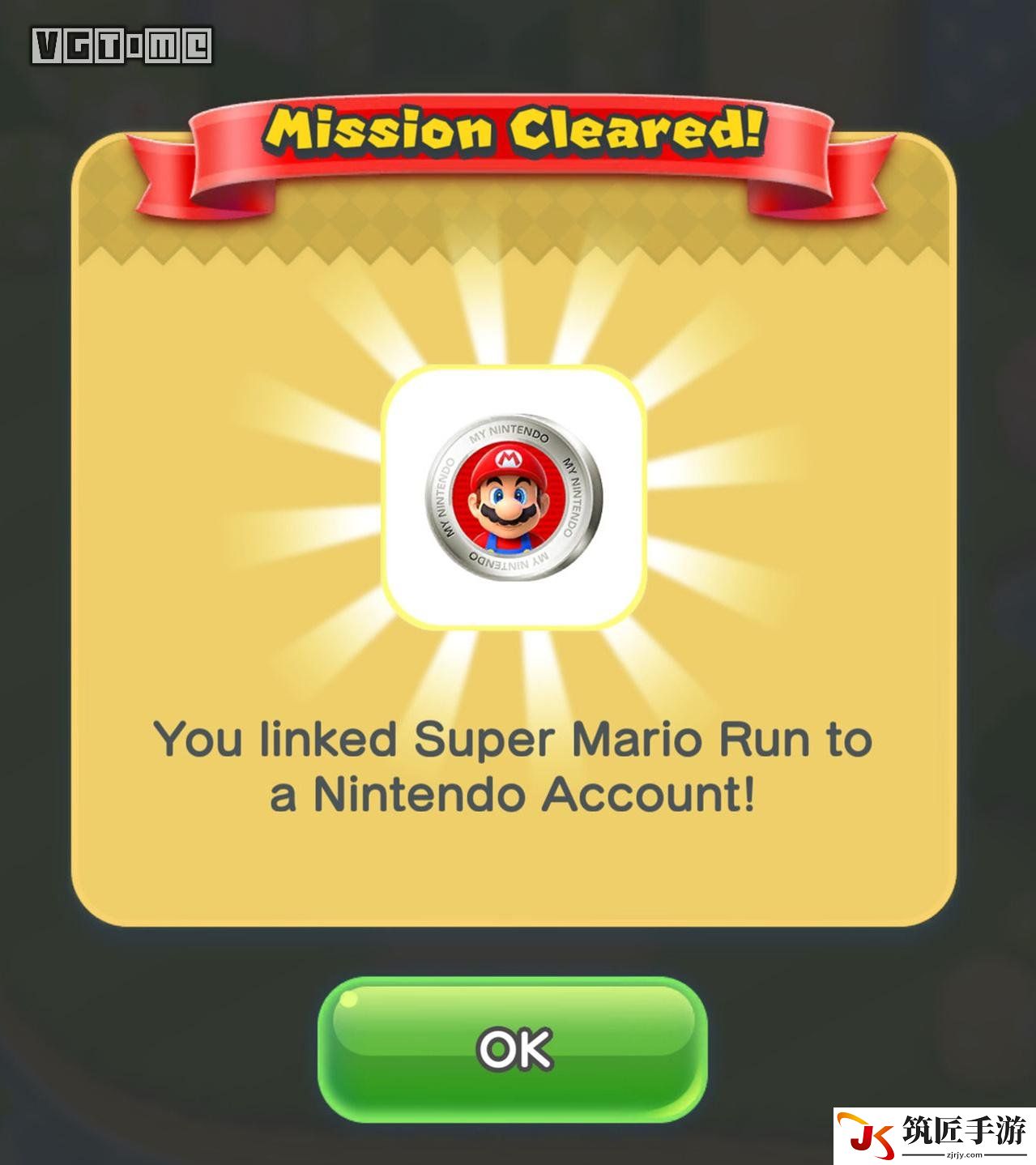Tap the green OK button

pos(514,1049)
